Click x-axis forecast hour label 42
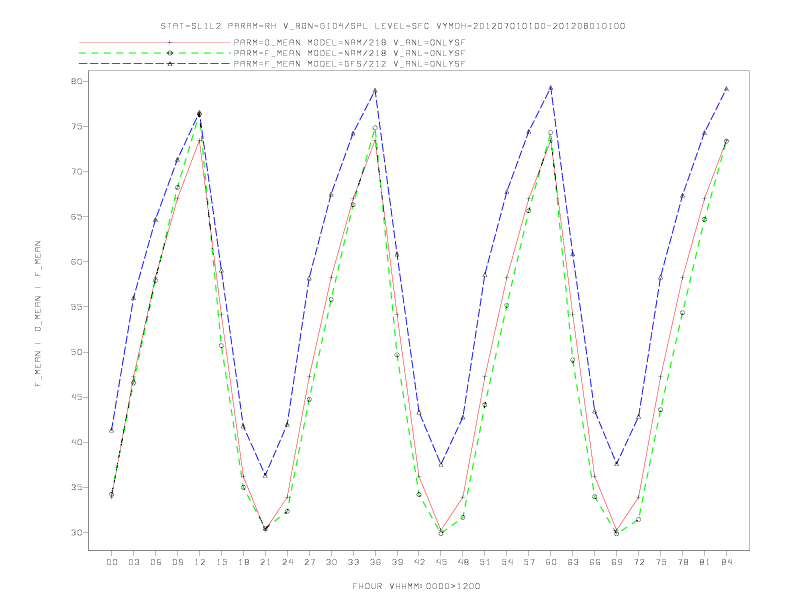The image size is (792, 612). click(x=419, y=562)
